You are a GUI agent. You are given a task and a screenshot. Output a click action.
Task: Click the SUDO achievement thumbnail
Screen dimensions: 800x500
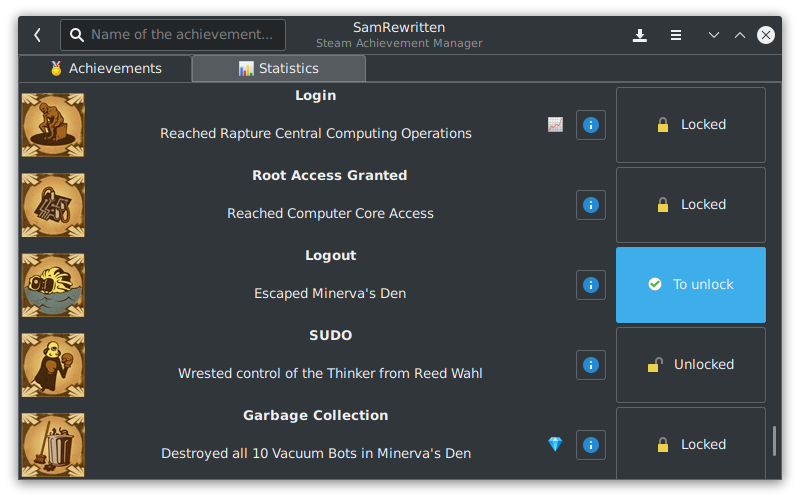click(53, 365)
